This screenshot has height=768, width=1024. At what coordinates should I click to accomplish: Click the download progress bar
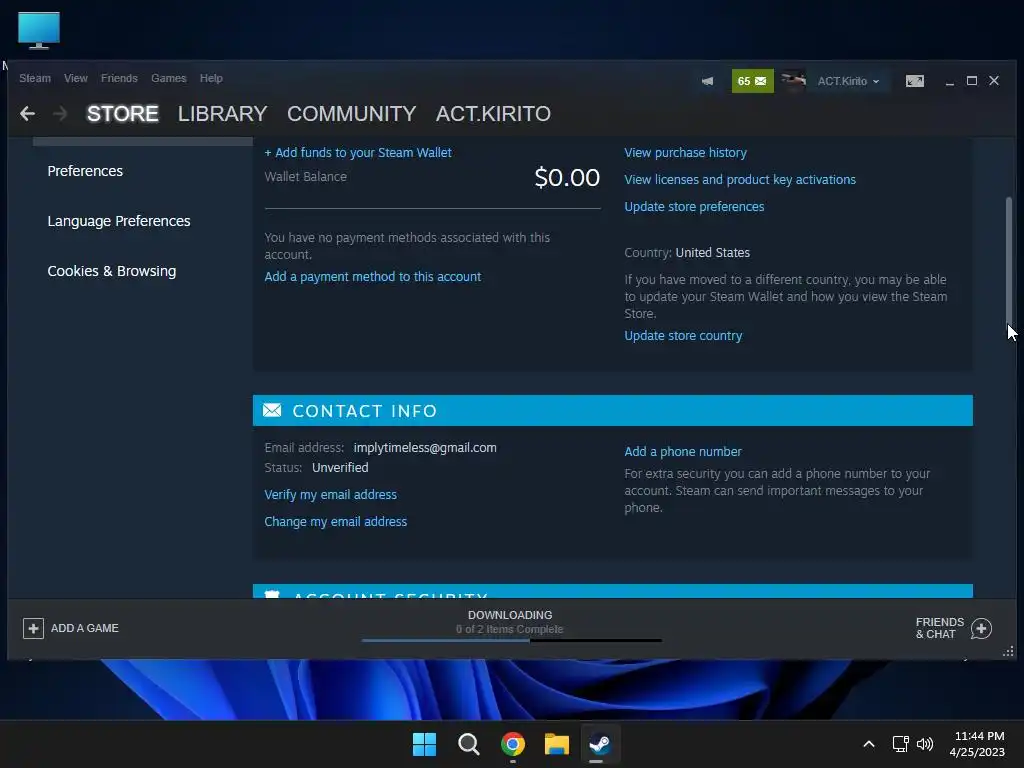click(x=511, y=641)
